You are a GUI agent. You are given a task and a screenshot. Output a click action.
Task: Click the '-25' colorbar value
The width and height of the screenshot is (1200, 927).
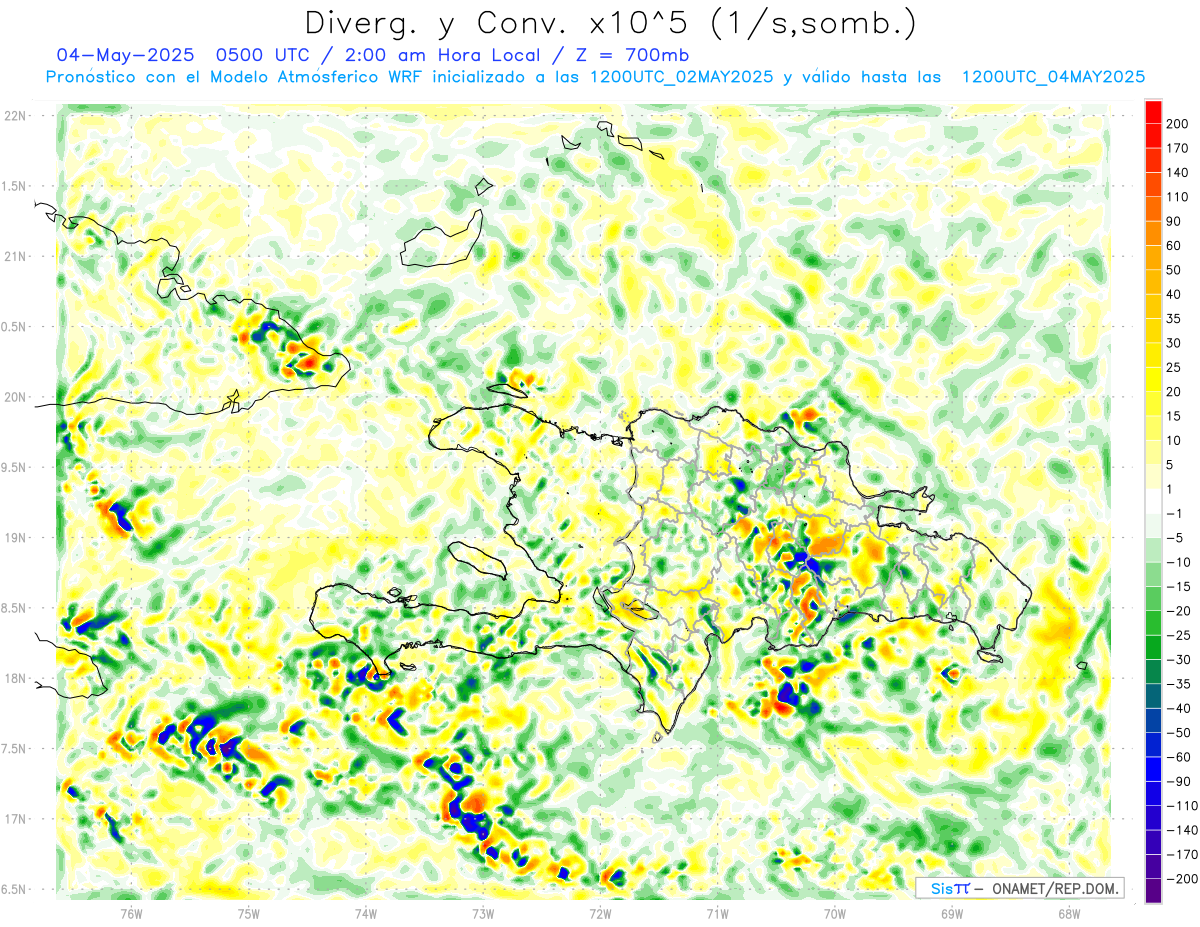(x=1177, y=635)
